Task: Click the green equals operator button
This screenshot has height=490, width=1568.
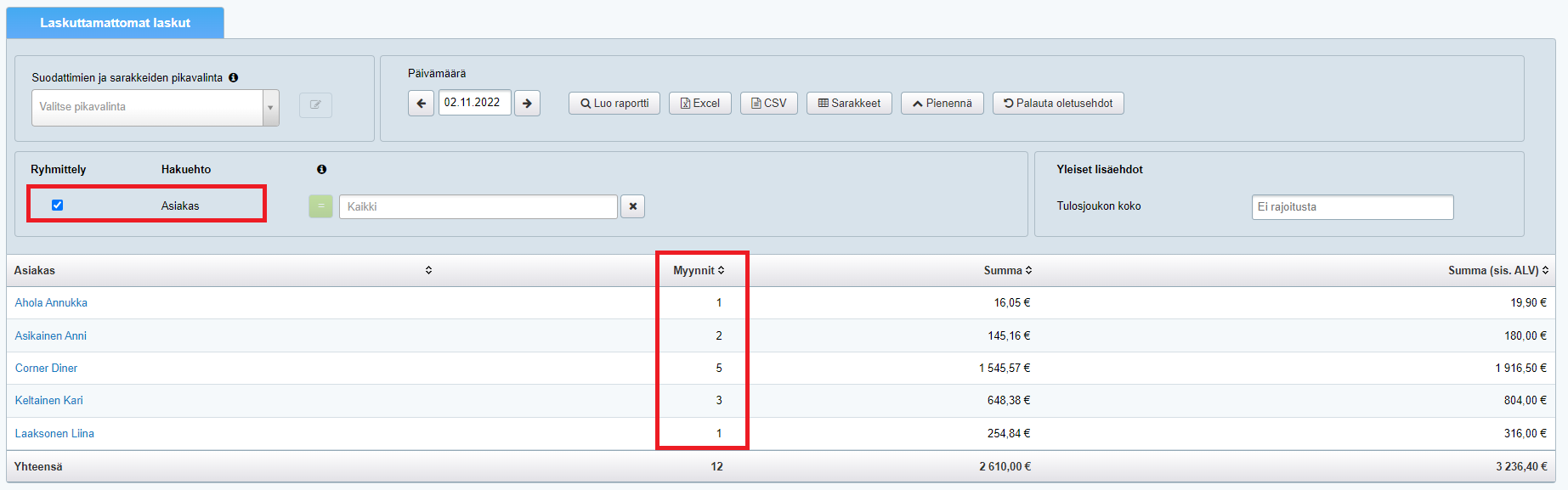Action: pos(320,206)
